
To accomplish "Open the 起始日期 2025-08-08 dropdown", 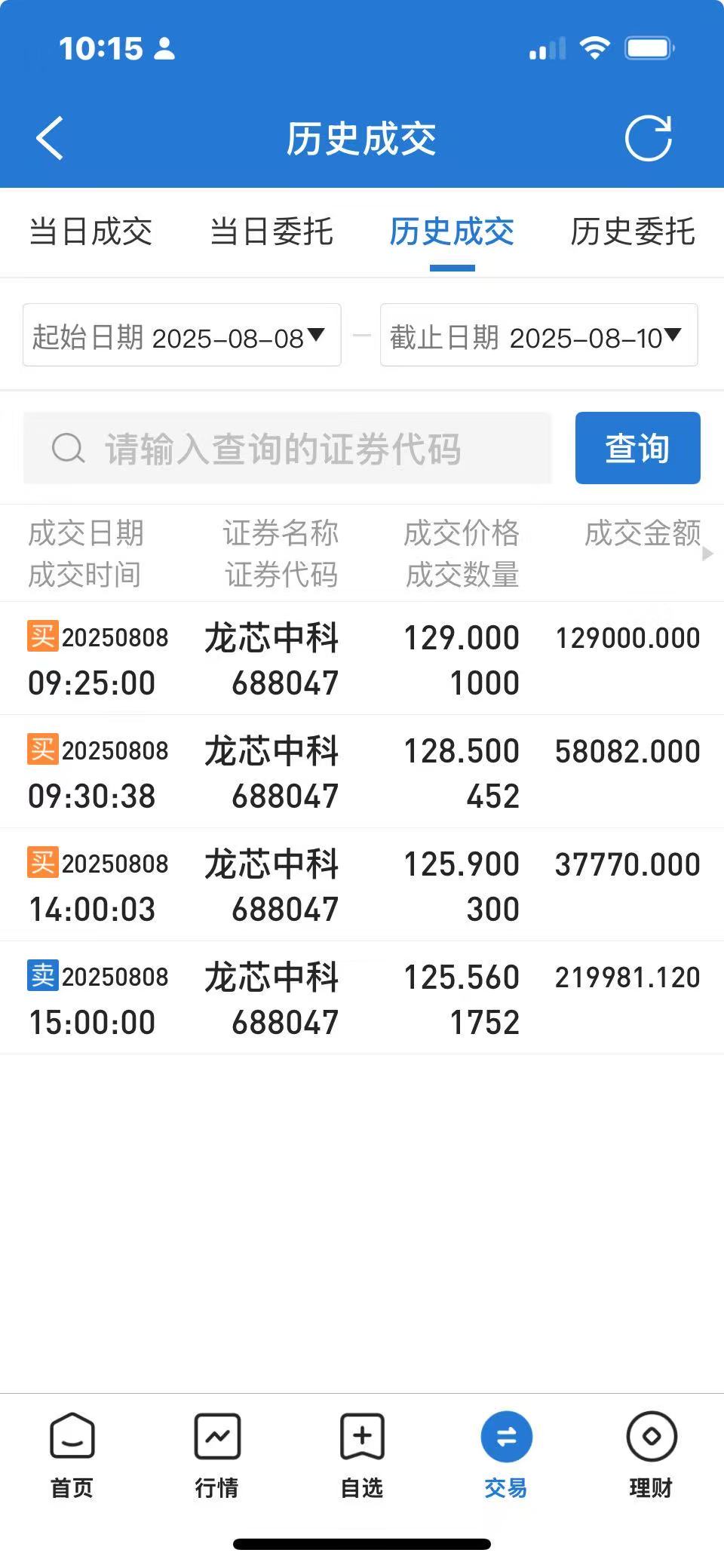I will (182, 335).
